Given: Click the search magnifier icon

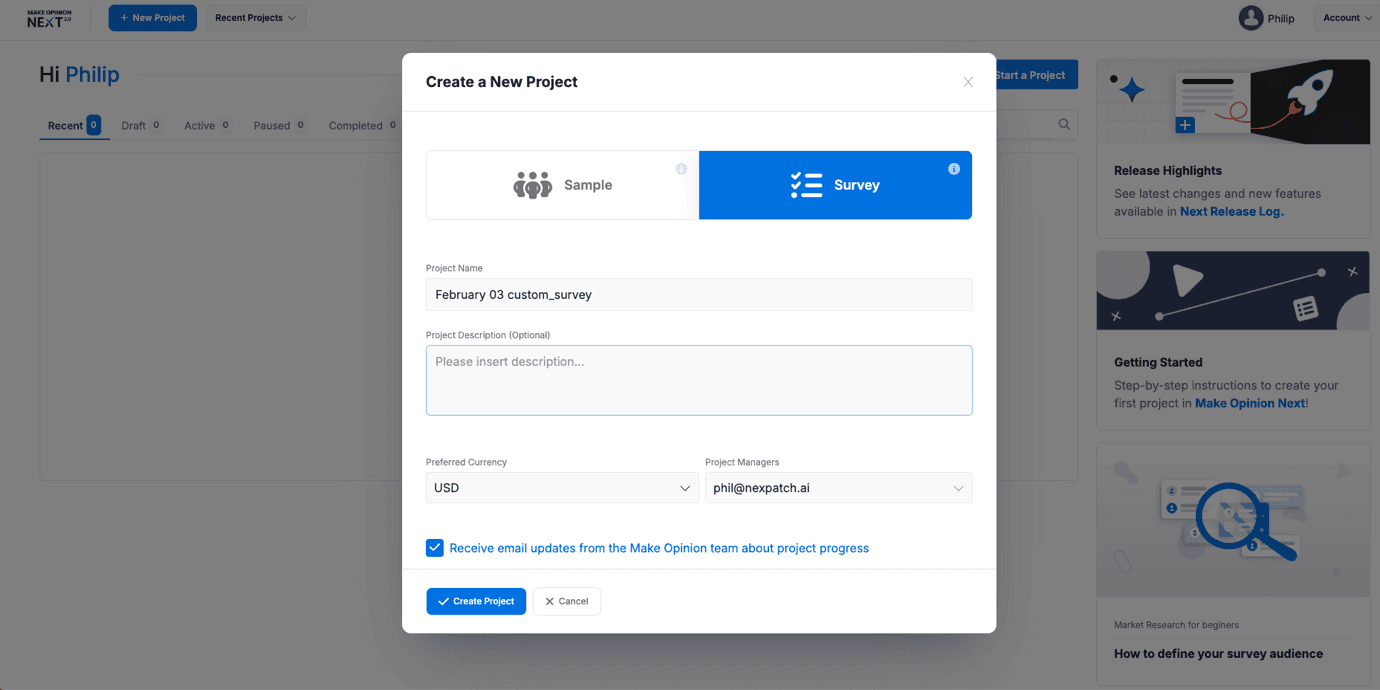Looking at the screenshot, I should click(x=1064, y=125).
